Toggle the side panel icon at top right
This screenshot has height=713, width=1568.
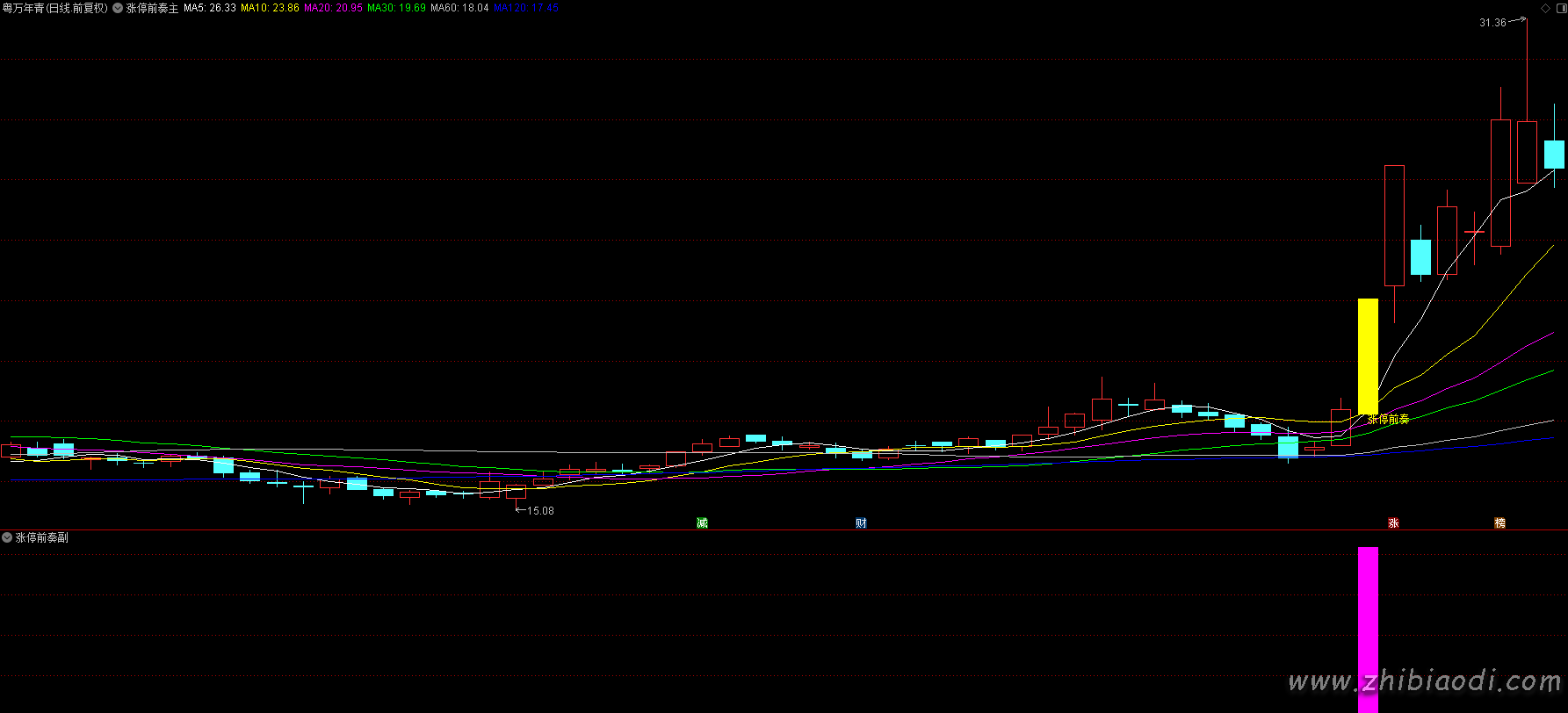point(1560,8)
